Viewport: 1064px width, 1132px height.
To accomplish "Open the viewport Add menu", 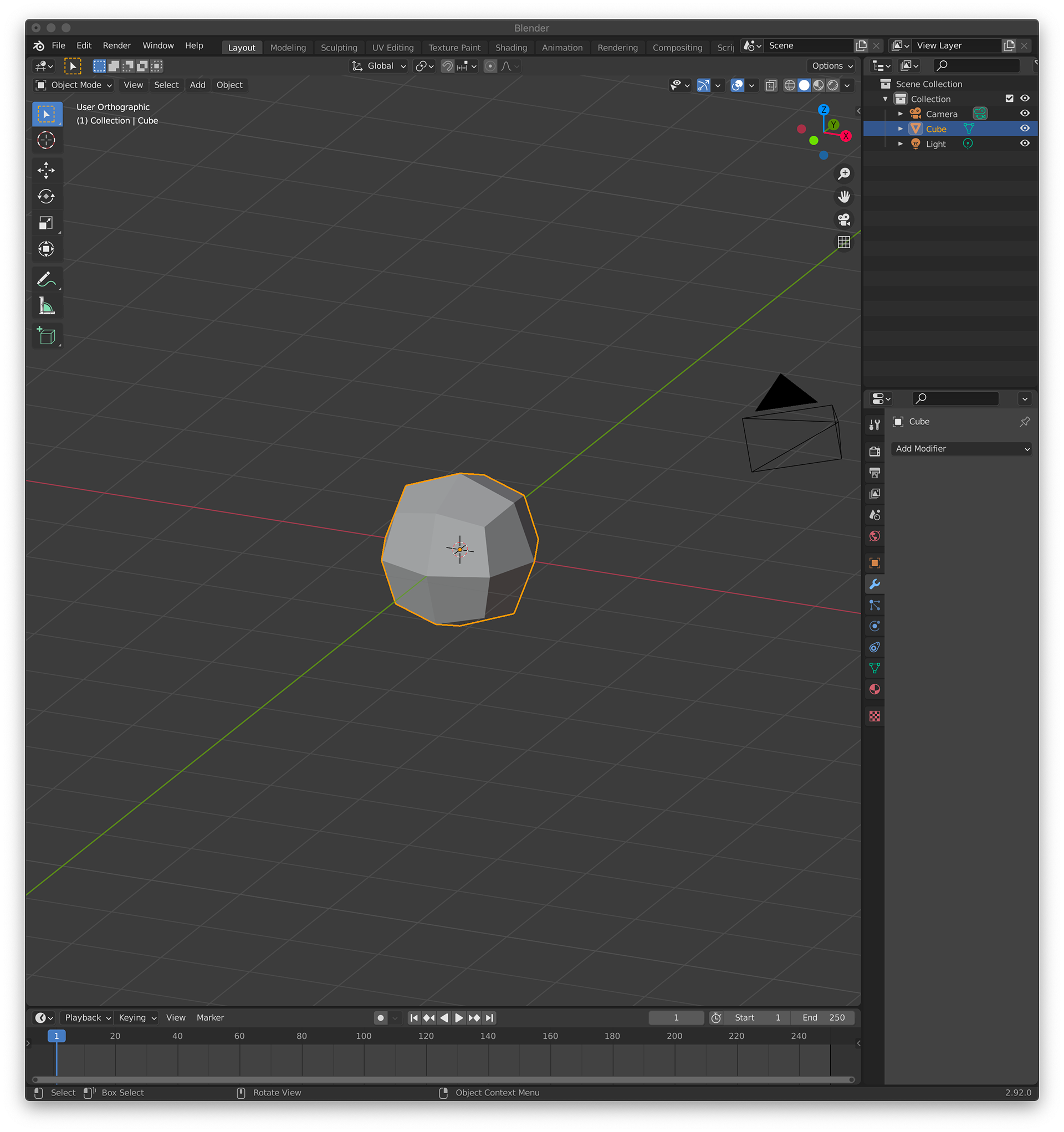I will (x=198, y=85).
